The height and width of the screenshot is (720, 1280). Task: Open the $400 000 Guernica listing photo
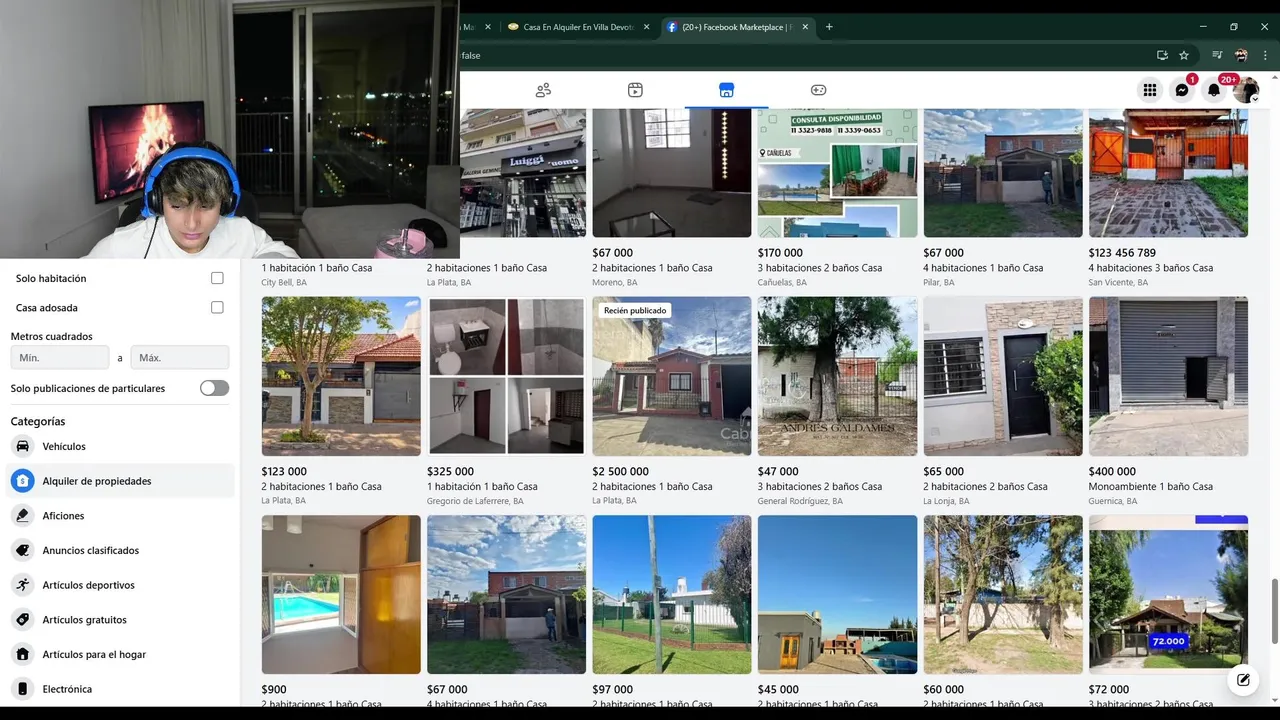[1168, 376]
